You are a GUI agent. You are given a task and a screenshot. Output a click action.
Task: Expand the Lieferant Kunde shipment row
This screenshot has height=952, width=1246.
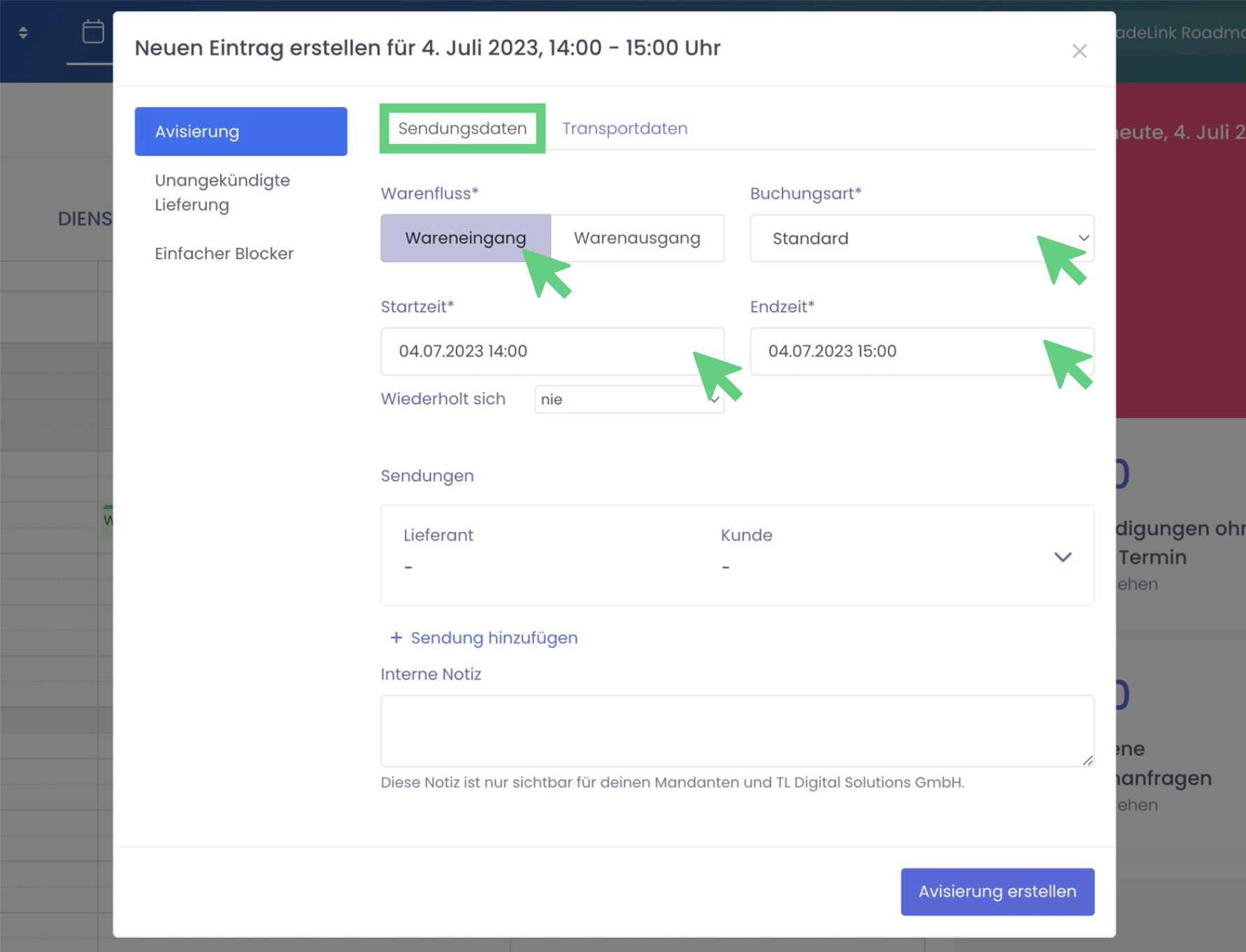tap(1062, 557)
